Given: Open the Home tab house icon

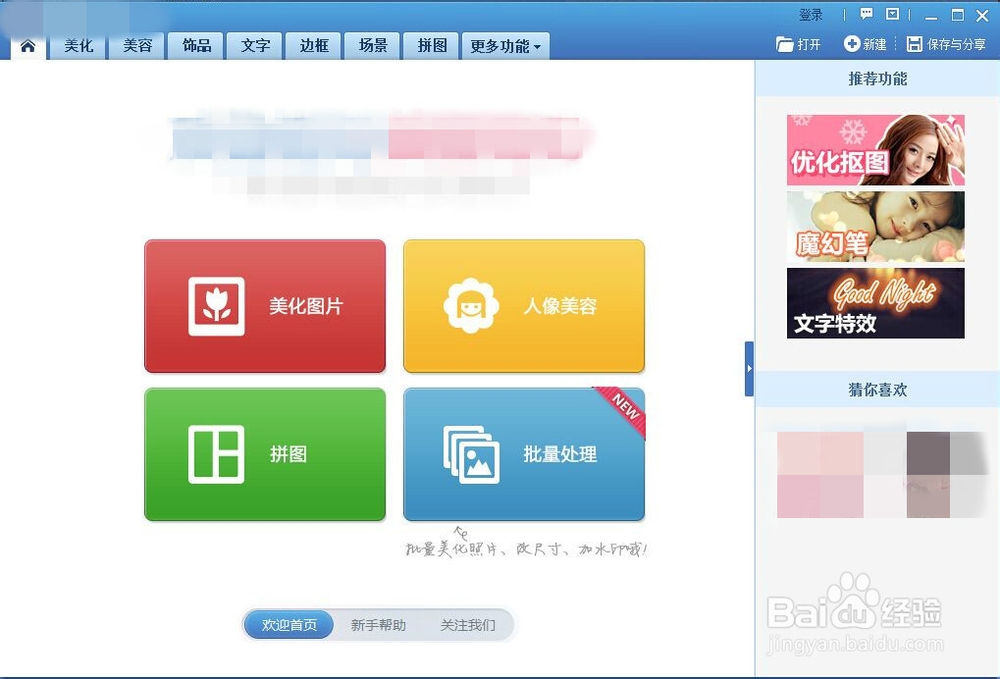Looking at the screenshot, I should click(27, 45).
